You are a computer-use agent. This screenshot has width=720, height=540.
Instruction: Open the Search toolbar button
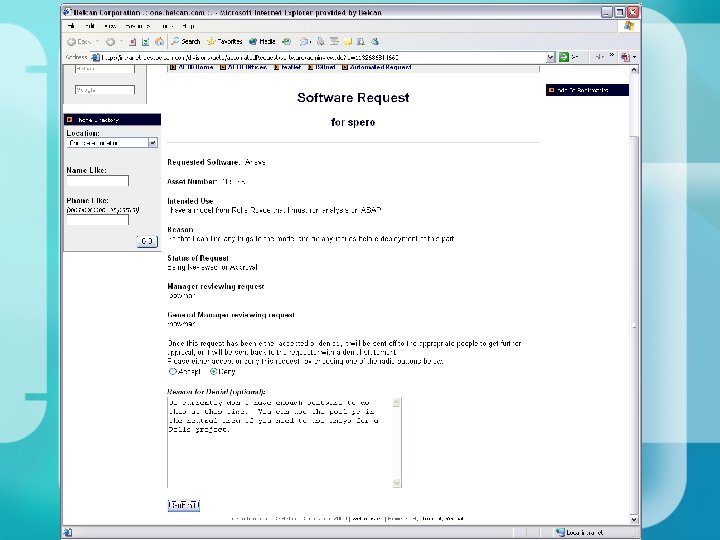point(186,42)
